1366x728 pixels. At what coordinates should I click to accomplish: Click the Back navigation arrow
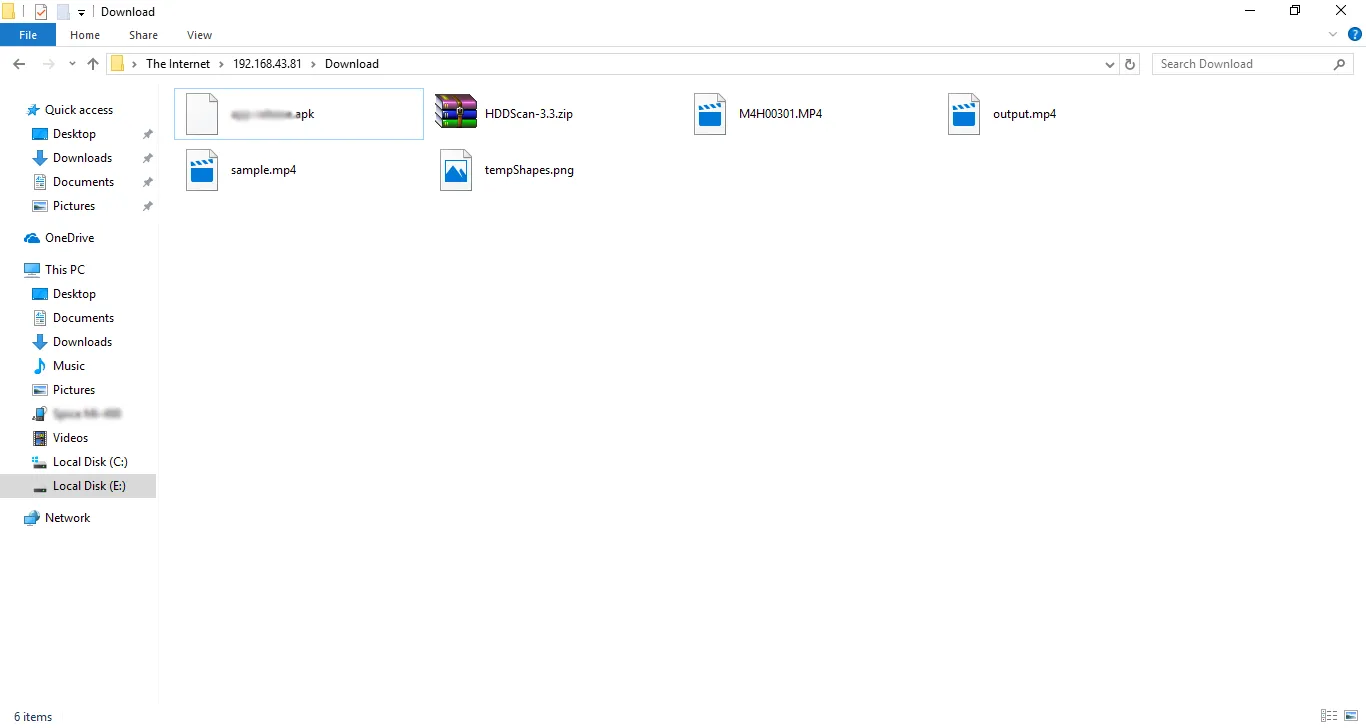click(x=19, y=64)
